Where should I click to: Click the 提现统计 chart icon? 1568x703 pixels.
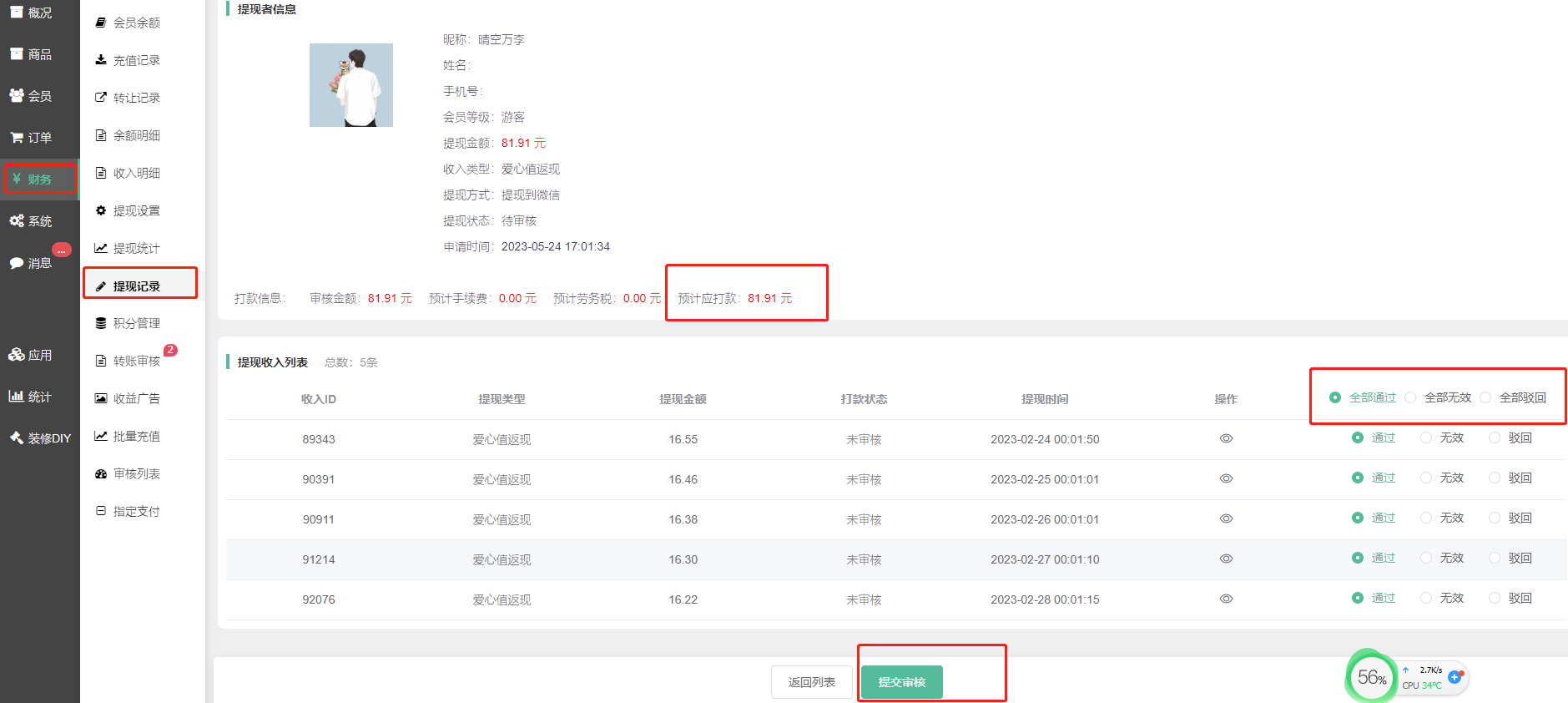101,248
